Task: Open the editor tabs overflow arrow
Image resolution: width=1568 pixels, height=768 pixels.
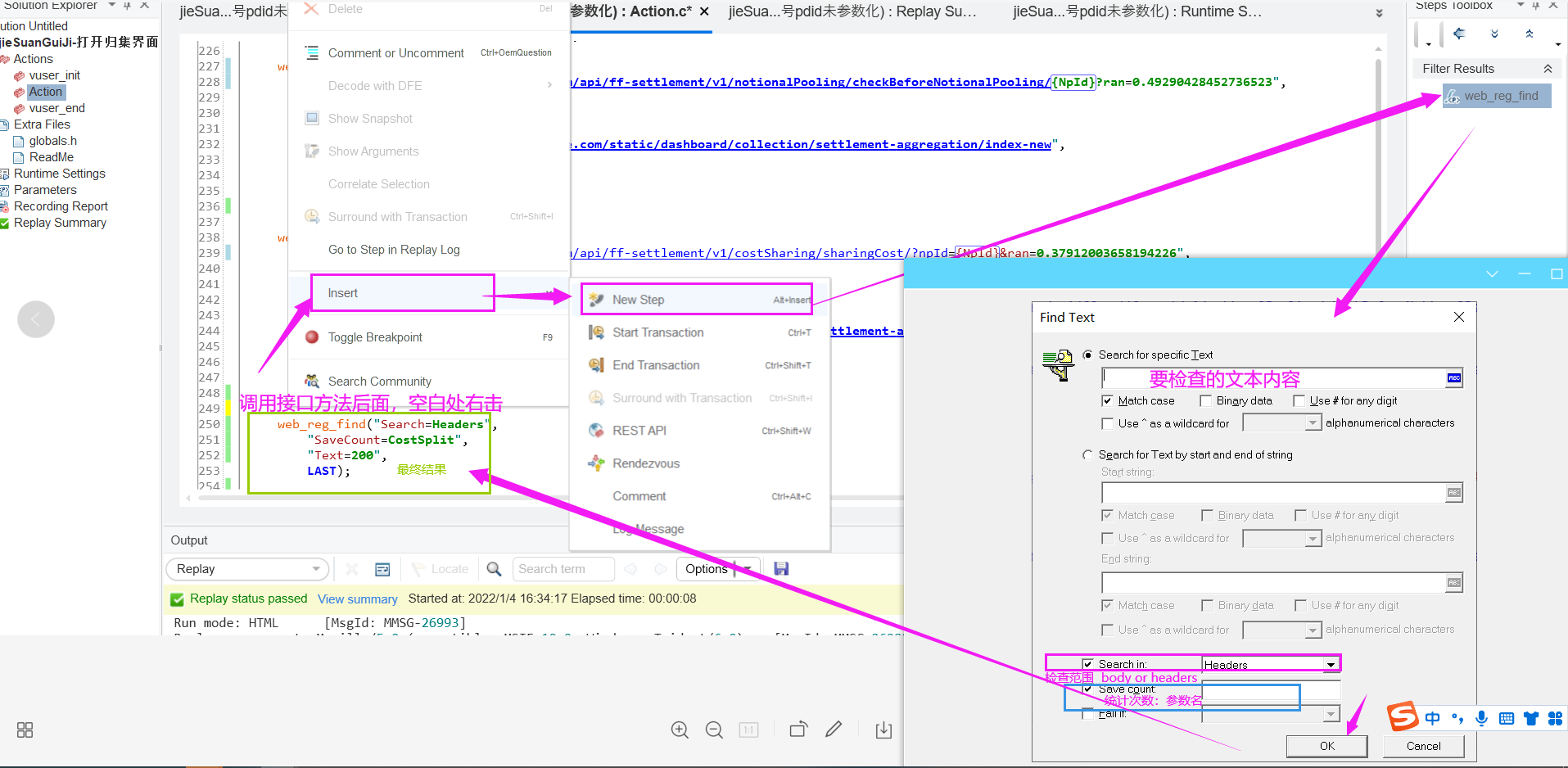Action: (x=1379, y=13)
